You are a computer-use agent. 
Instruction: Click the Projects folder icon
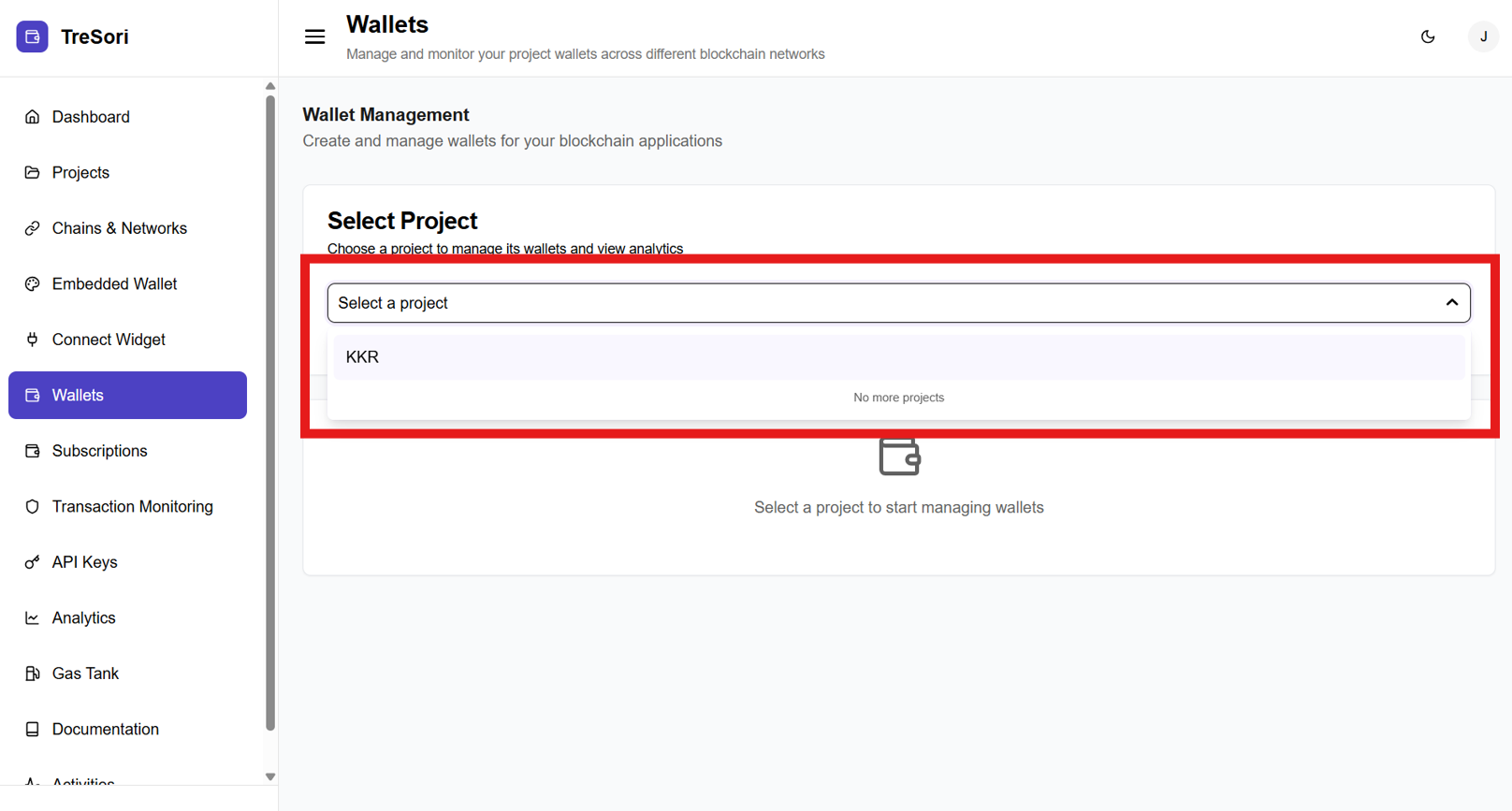tap(33, 172)
